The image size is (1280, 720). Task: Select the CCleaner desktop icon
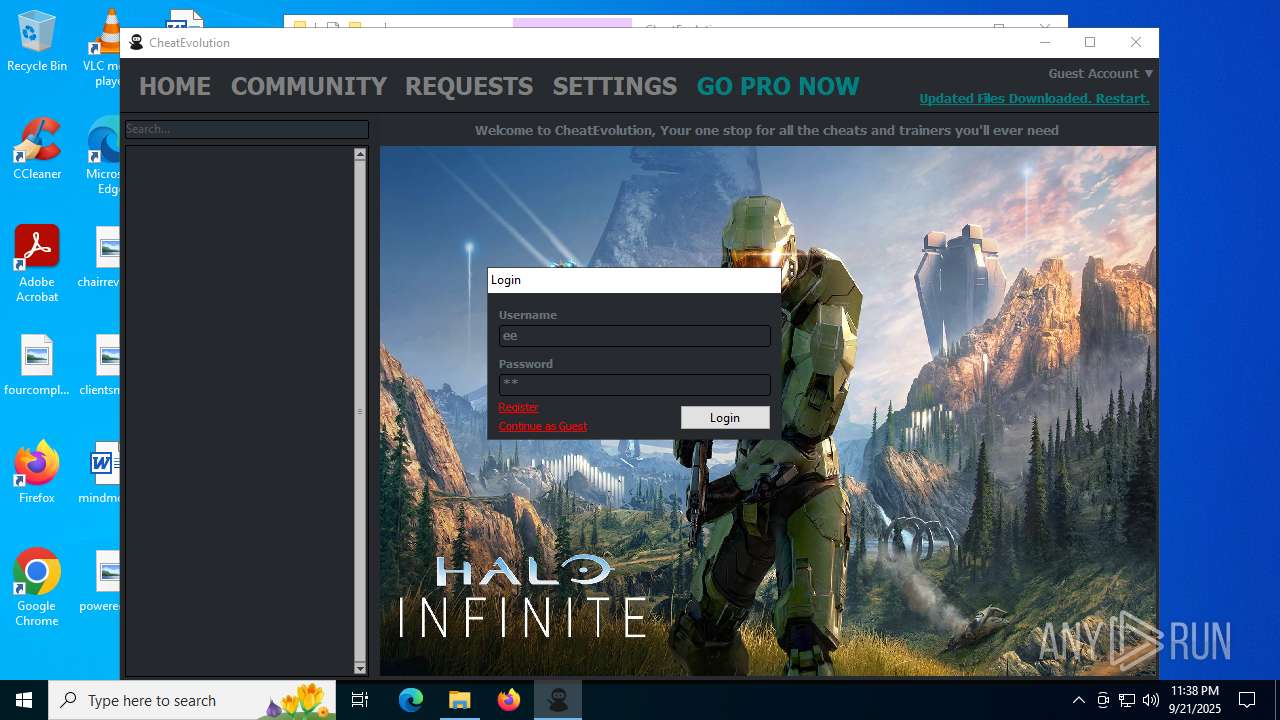37,149
